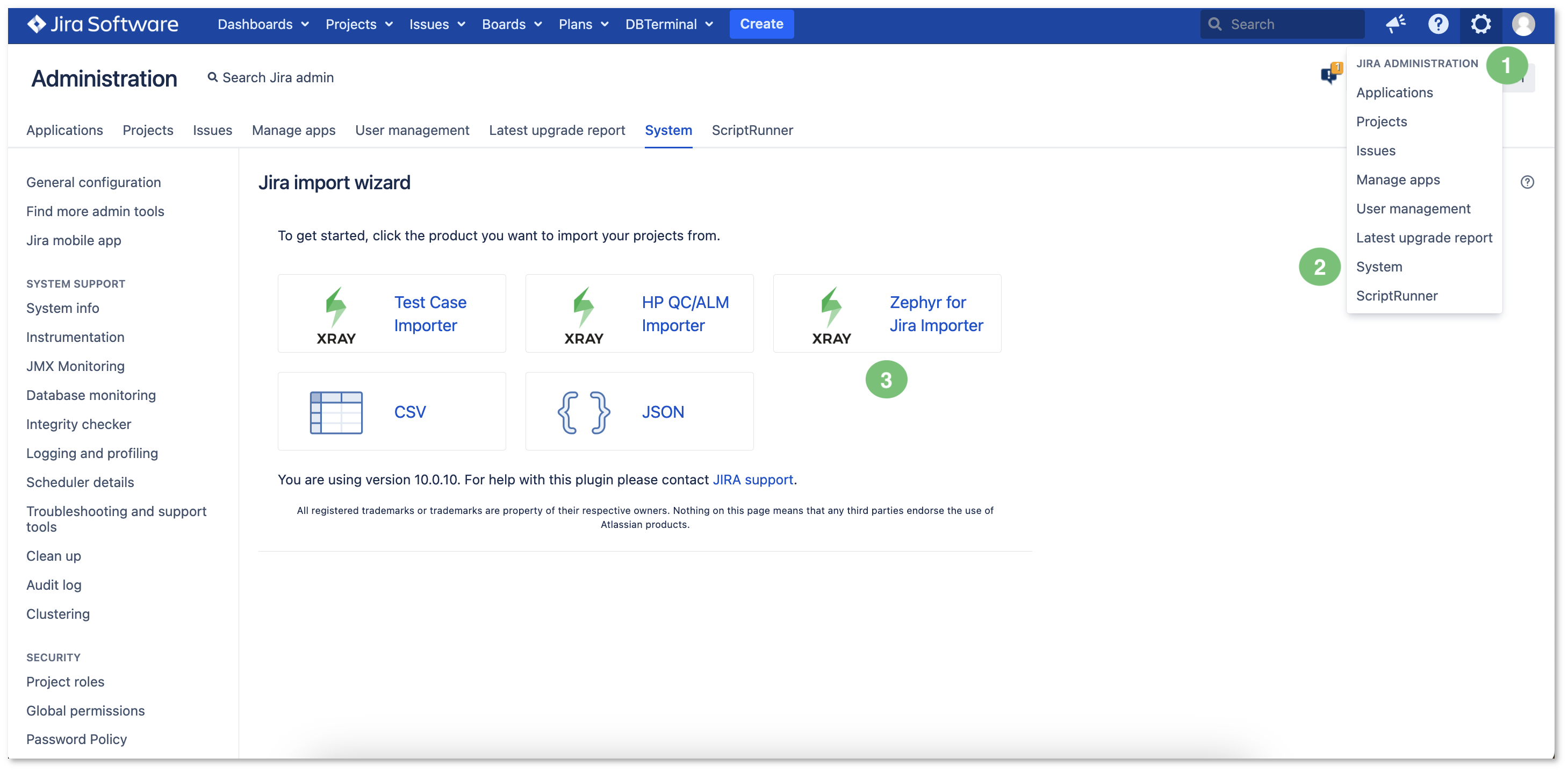Open Clean up sidebar link
The width and height of the screenshot is (1568, 772).
click(54, 556)
